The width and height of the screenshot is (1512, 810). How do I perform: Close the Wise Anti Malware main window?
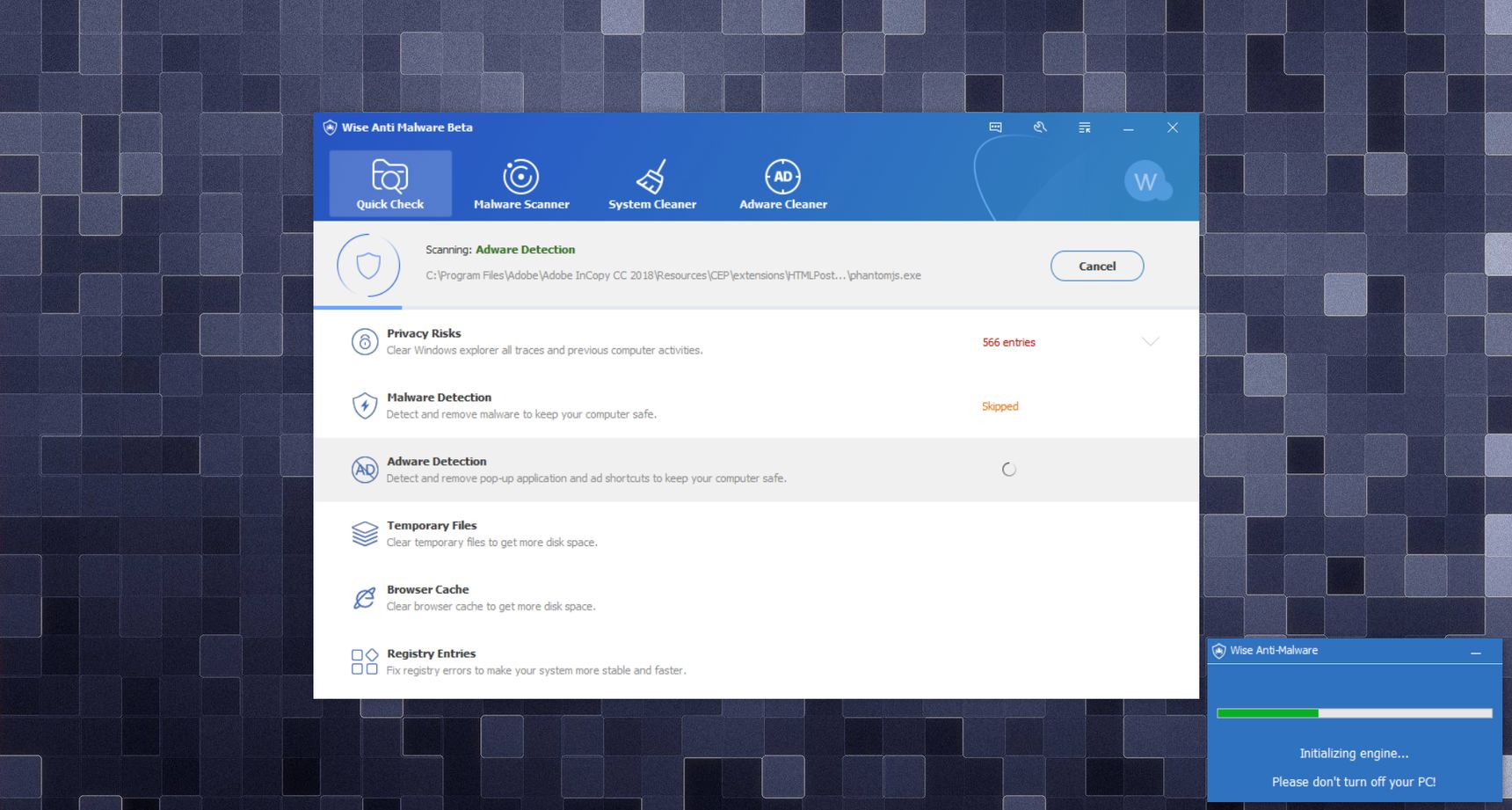tap(1173, 128)
